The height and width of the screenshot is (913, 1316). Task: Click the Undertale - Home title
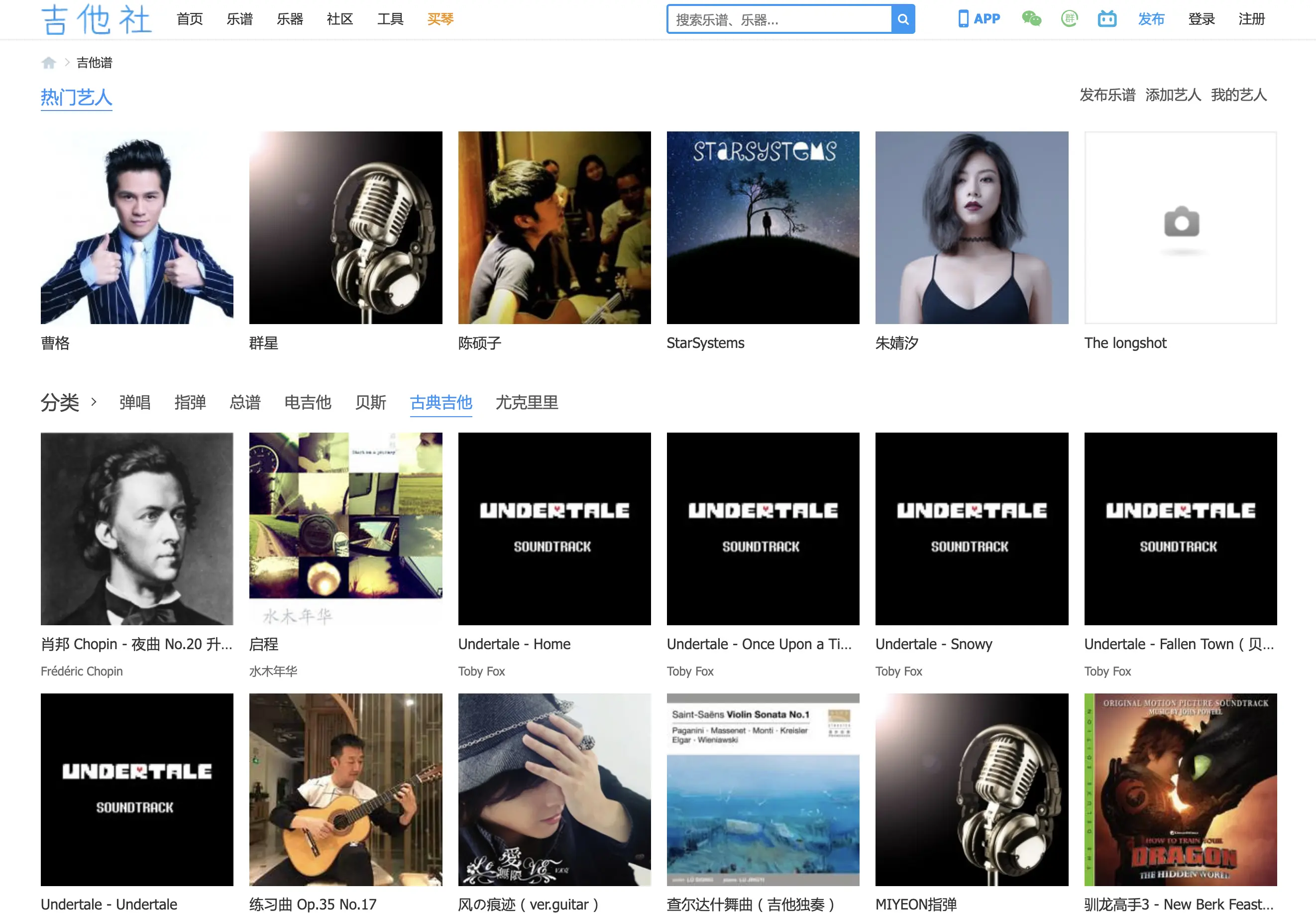pyautogui.click(x=514, y=644)
